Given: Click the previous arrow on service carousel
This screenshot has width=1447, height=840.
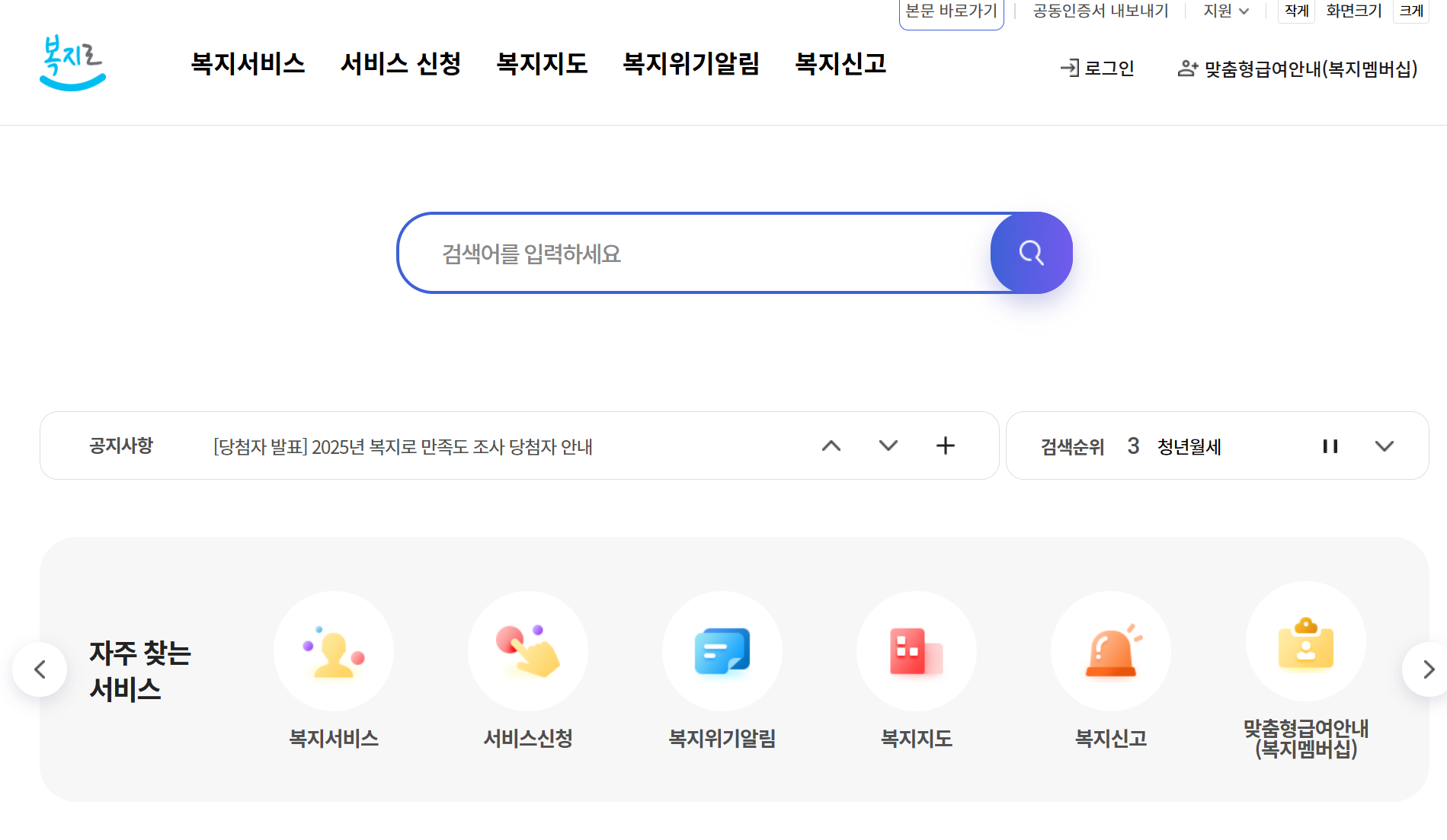Looking at the screenshot, I should pyautogui.click(x=39, y=669).
